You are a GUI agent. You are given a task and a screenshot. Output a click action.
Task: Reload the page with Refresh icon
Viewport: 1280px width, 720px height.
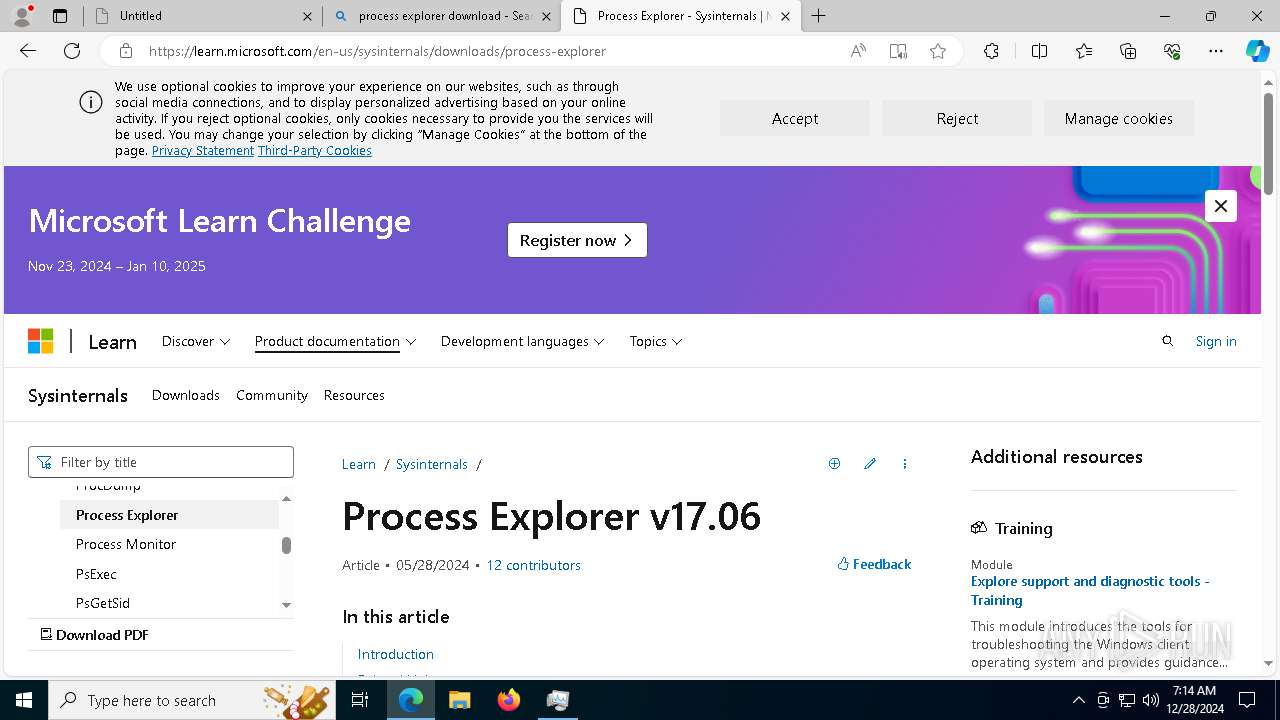coord(72,51)
